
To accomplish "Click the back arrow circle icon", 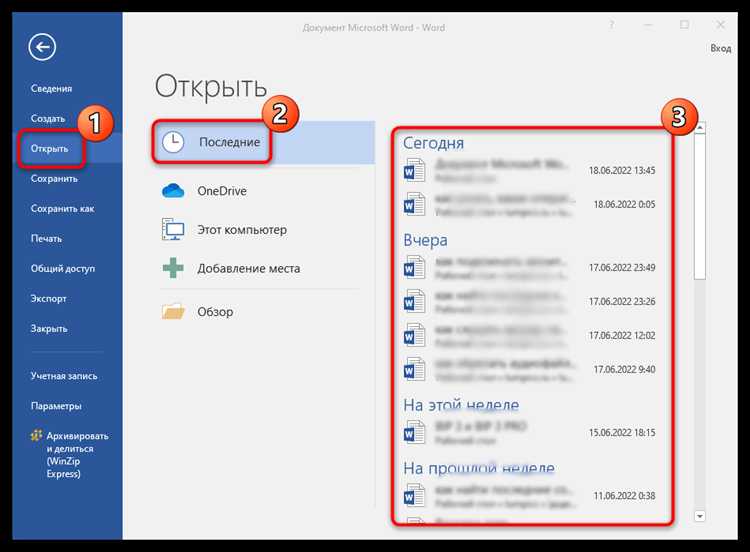I will (x=42, y=47).
